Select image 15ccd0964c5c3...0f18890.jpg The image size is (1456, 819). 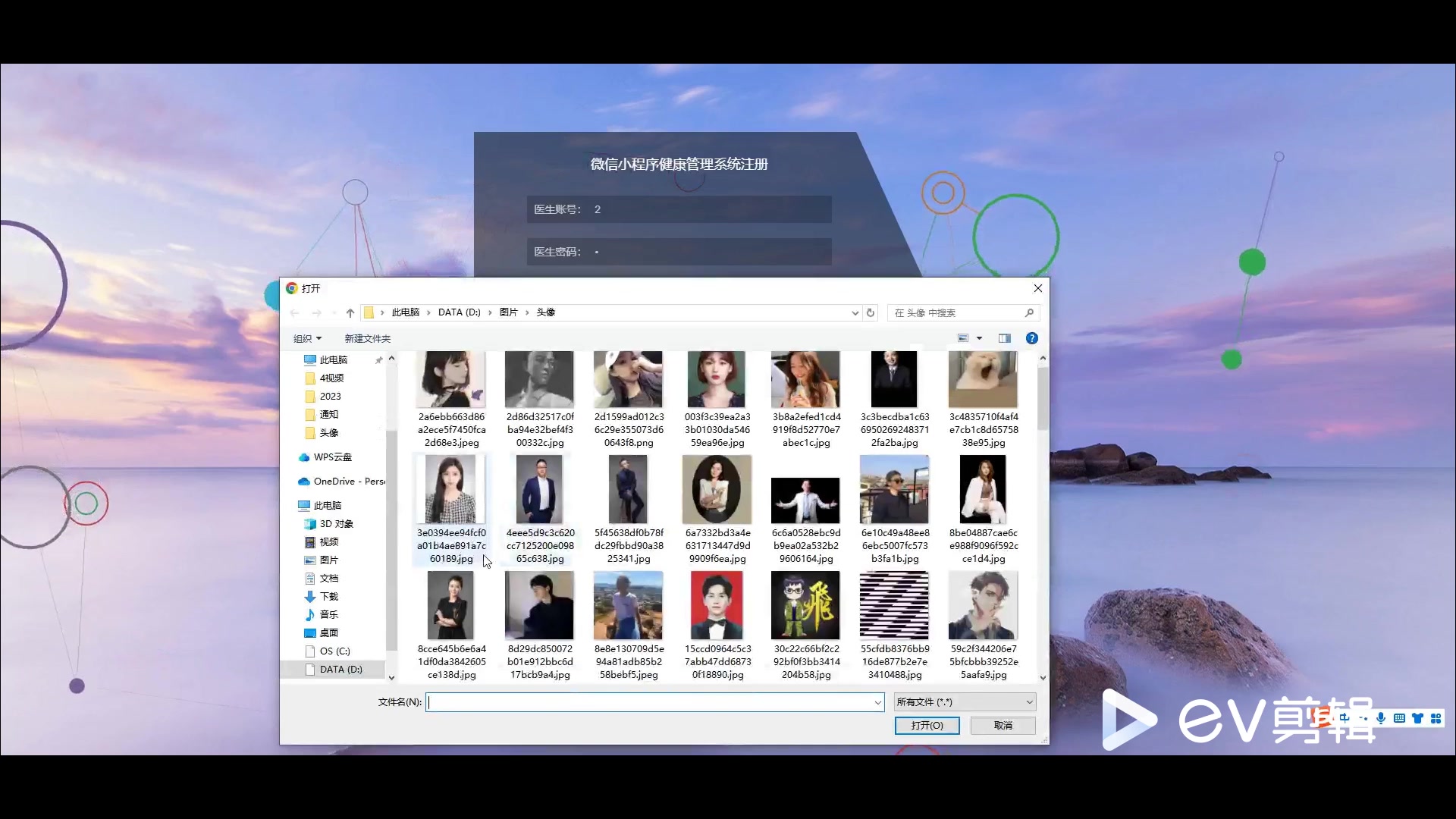click(x=717, y=626)
